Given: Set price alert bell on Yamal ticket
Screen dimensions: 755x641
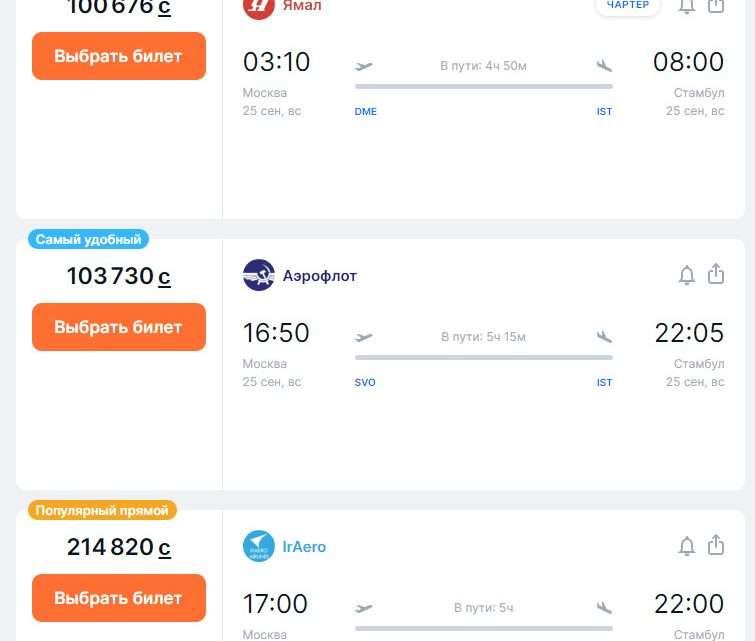Looking at the screenshot, I should pos(687,6).
